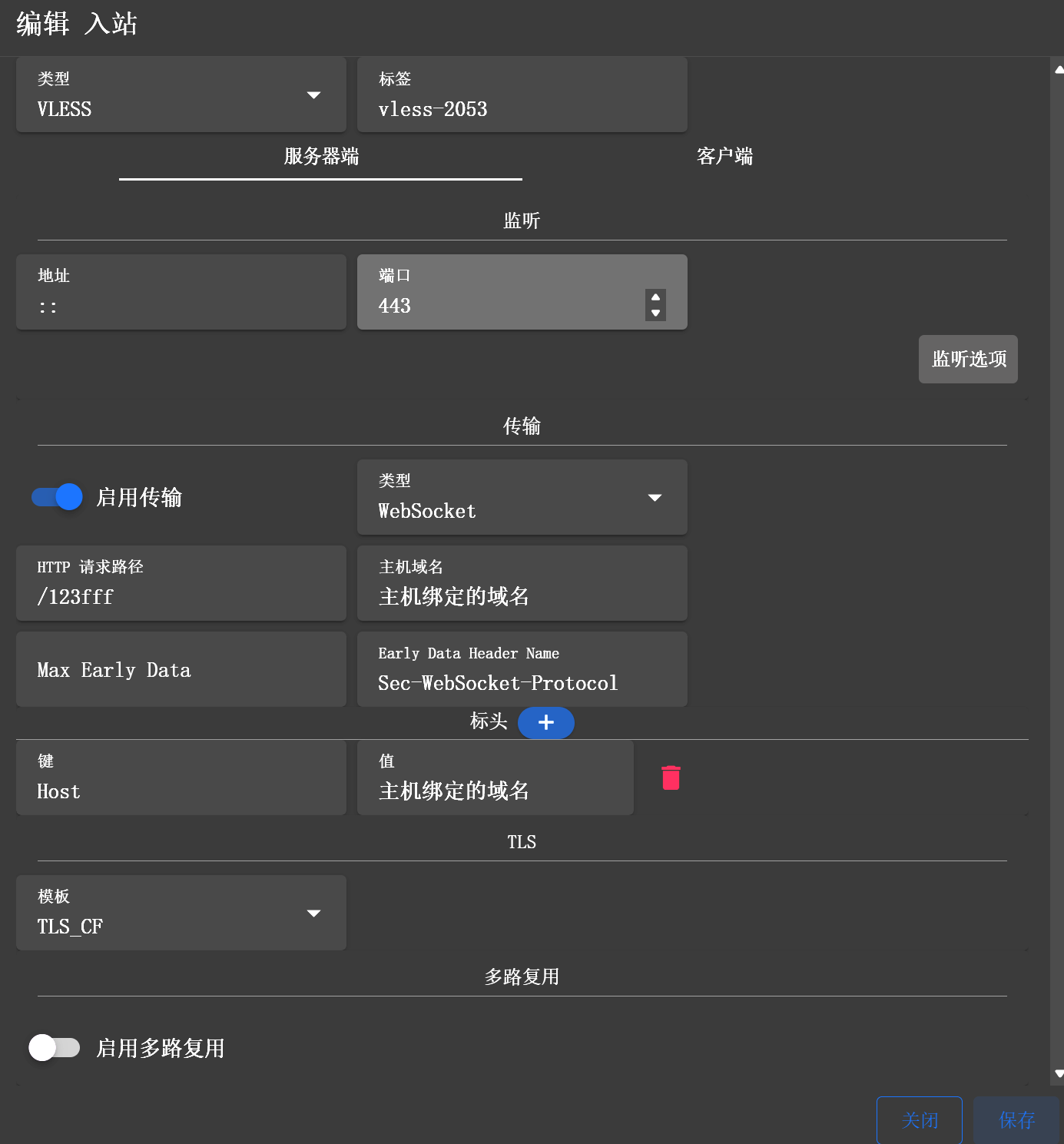Disable the 启用传输 transport toggle
The height and width of the screenshot is (1144, 1064).
pyautogui.click(x=57, y=497)
